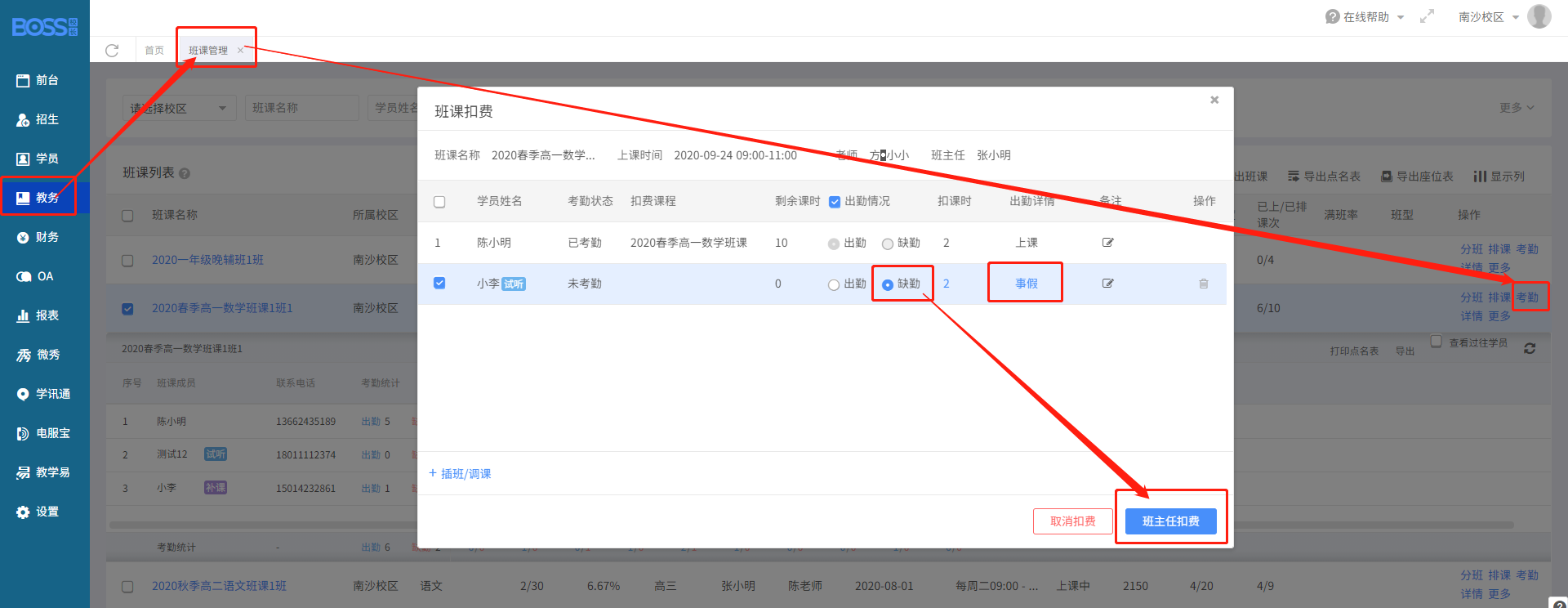The width and height of the screenshot is (1568, 608).
Task: Open the 事假 attendance detail dropdown
Action: pos(1027,284)
